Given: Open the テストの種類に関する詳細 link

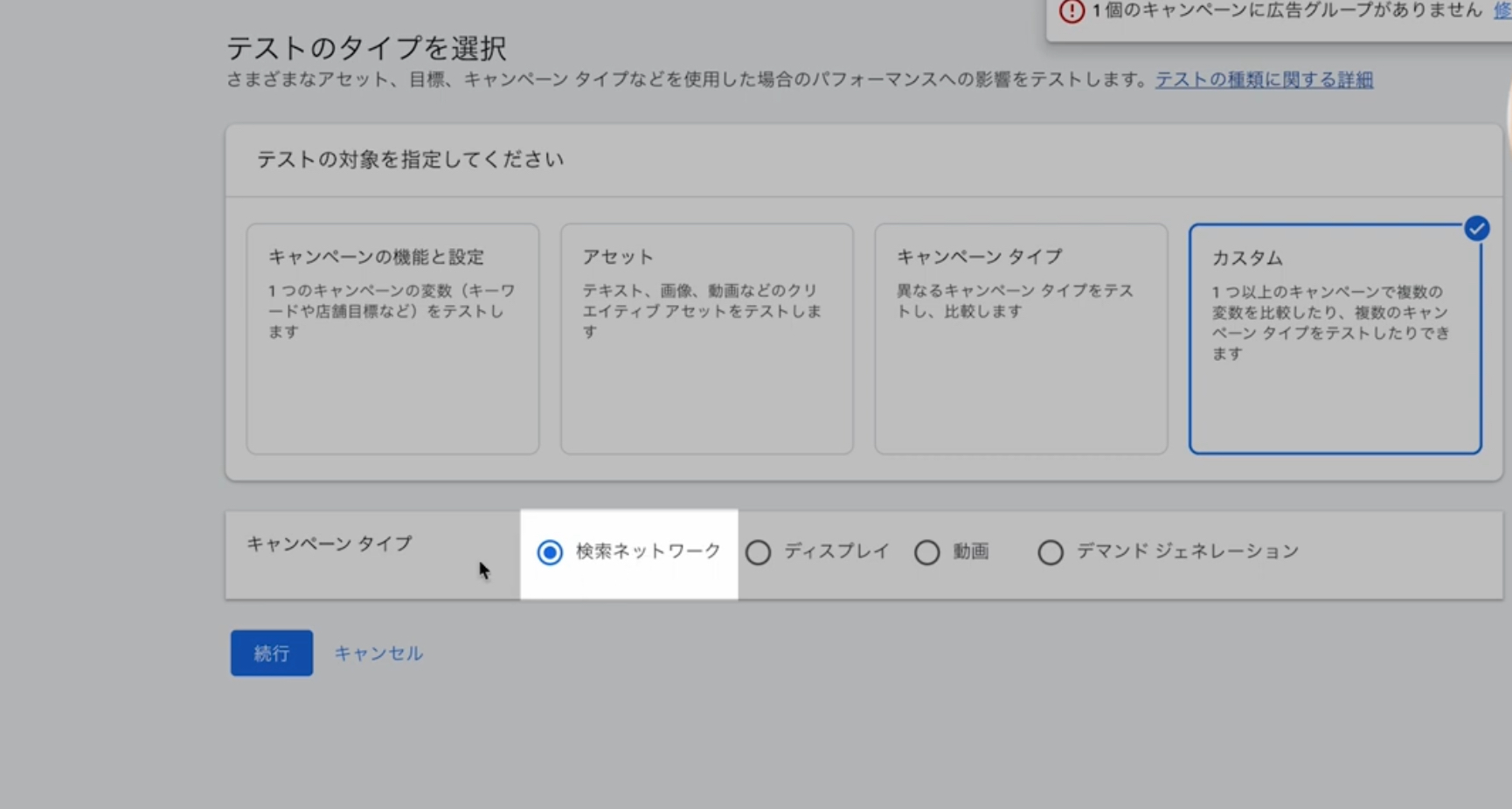Looking at the screenshot, I should 1264,80.
